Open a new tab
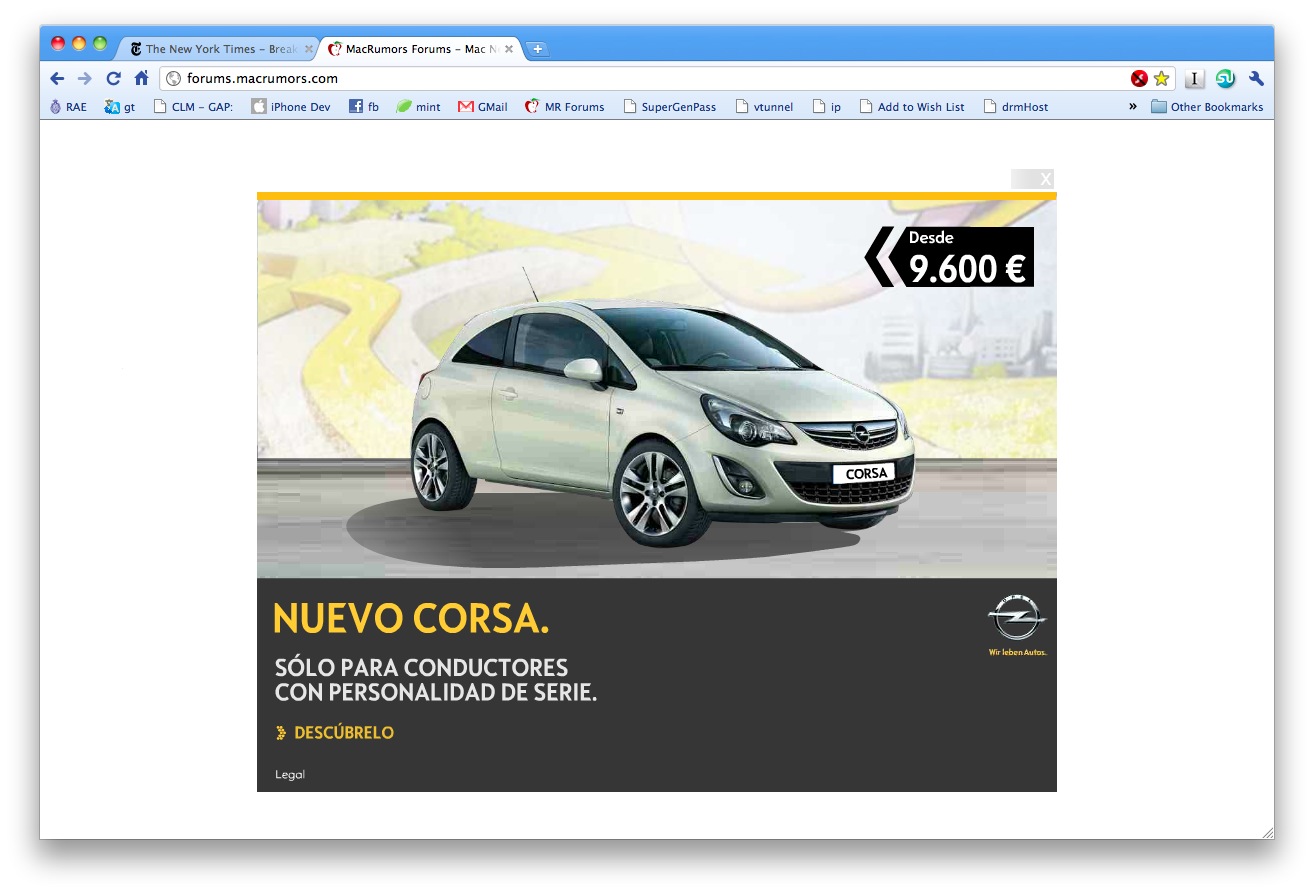The width and height of the screenshot is (1314, 894). 537,49
